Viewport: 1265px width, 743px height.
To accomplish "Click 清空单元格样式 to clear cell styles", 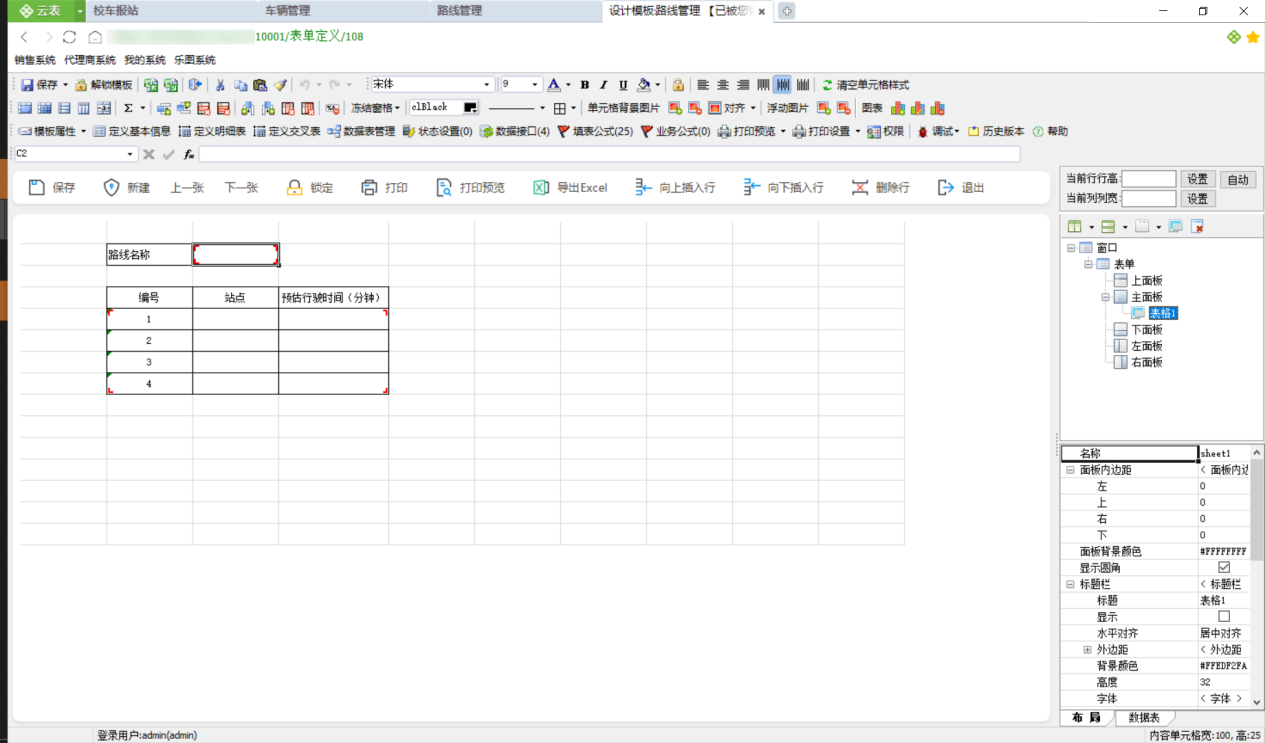I will [x=865, y=85].
